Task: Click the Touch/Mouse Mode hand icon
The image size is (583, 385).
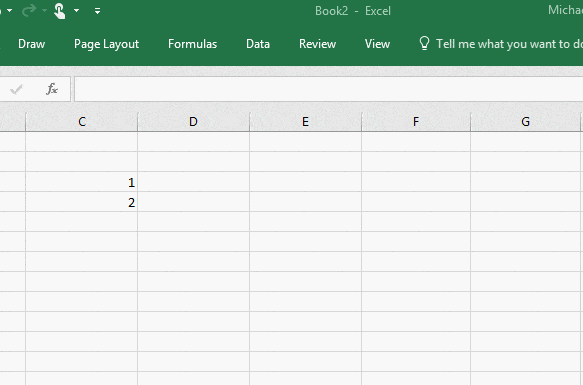Action: click(59, 11)
